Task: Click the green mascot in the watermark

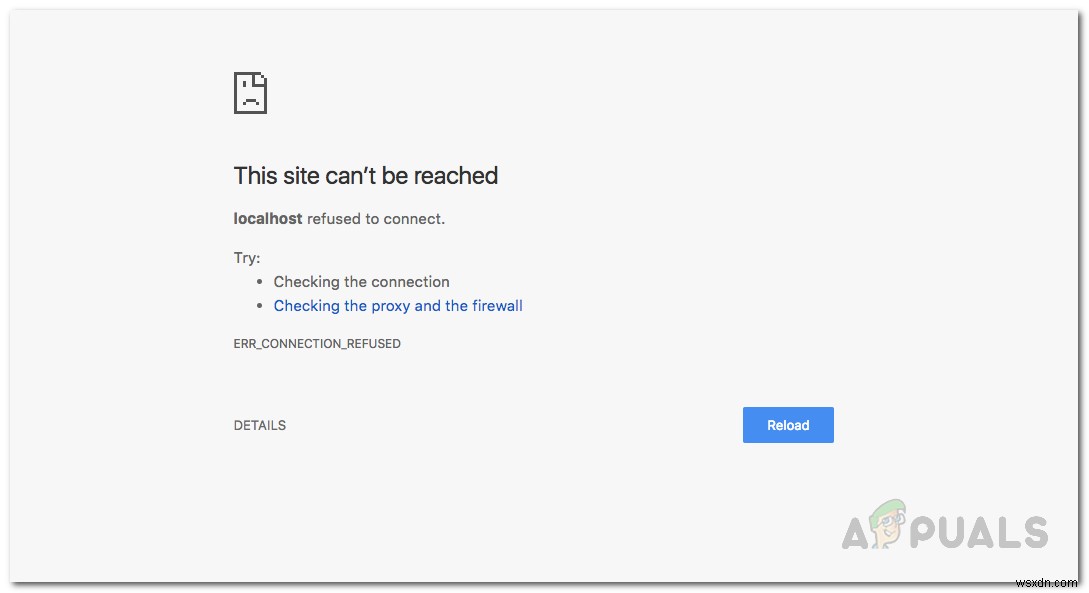Action: [887, 525]
